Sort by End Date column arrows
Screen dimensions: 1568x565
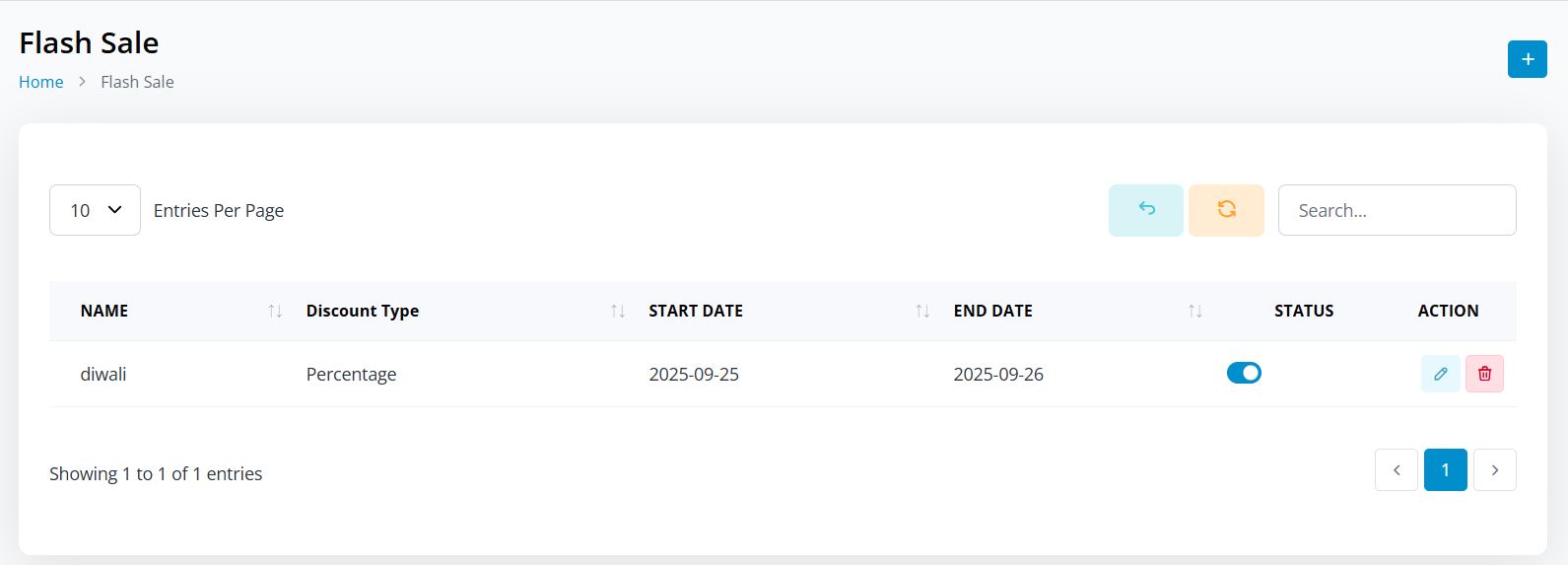pyautogui.click(x=1194, y=311)
